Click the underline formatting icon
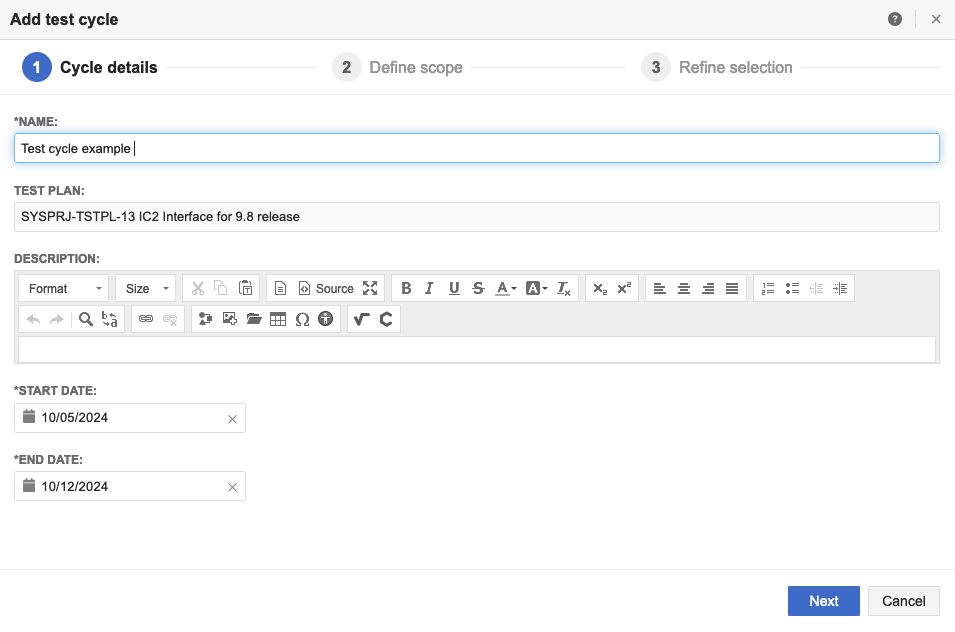 [454, 288]
